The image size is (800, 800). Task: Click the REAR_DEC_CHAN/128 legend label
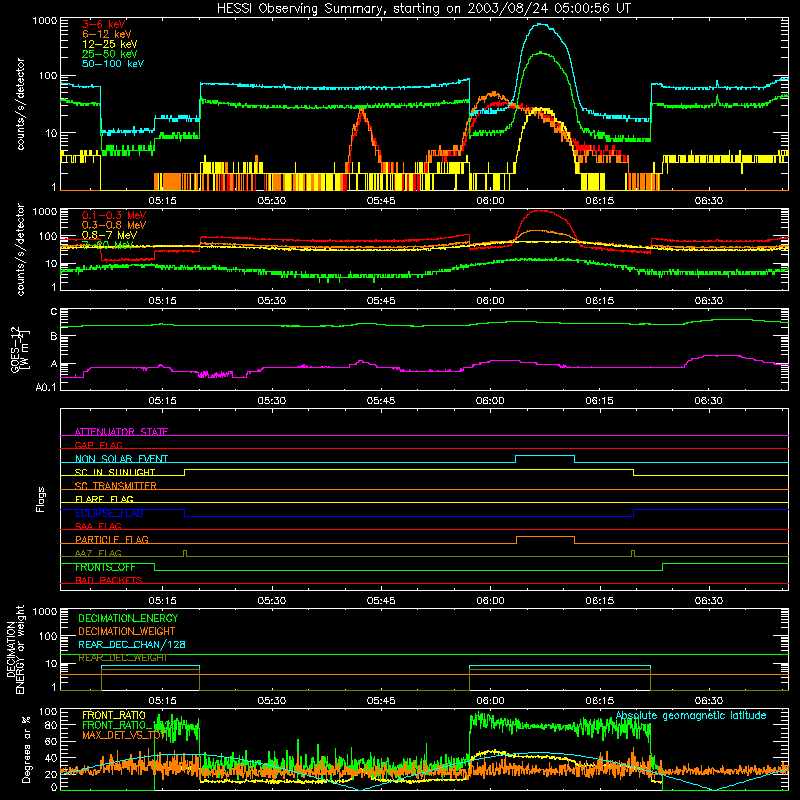132,644
